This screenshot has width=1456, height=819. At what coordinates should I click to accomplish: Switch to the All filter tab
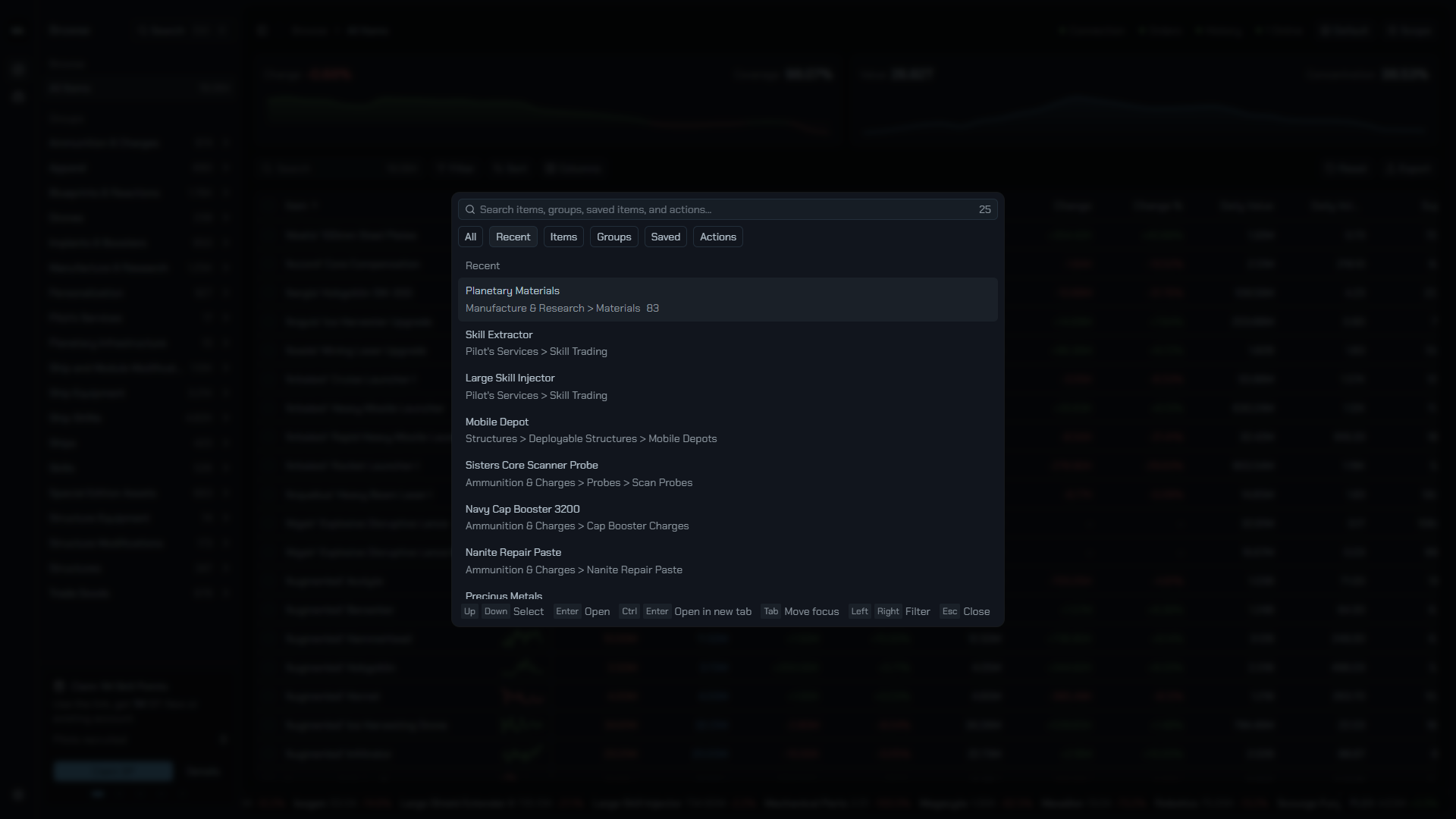coord(470,237)
